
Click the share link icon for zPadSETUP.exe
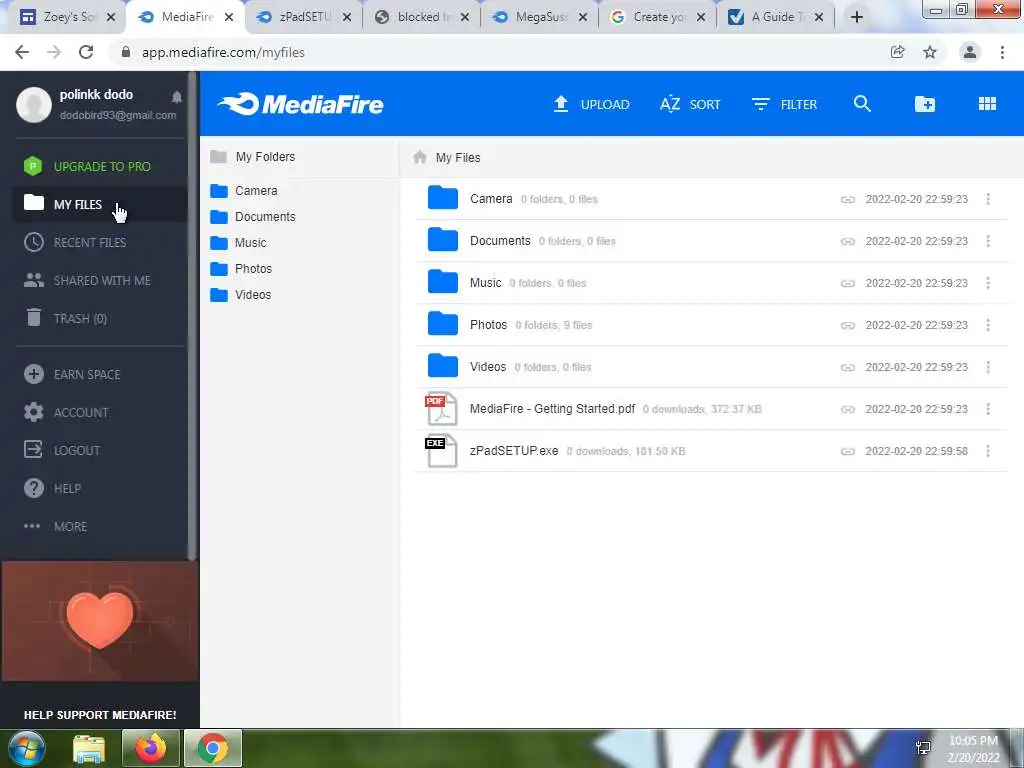coord(848,451)
